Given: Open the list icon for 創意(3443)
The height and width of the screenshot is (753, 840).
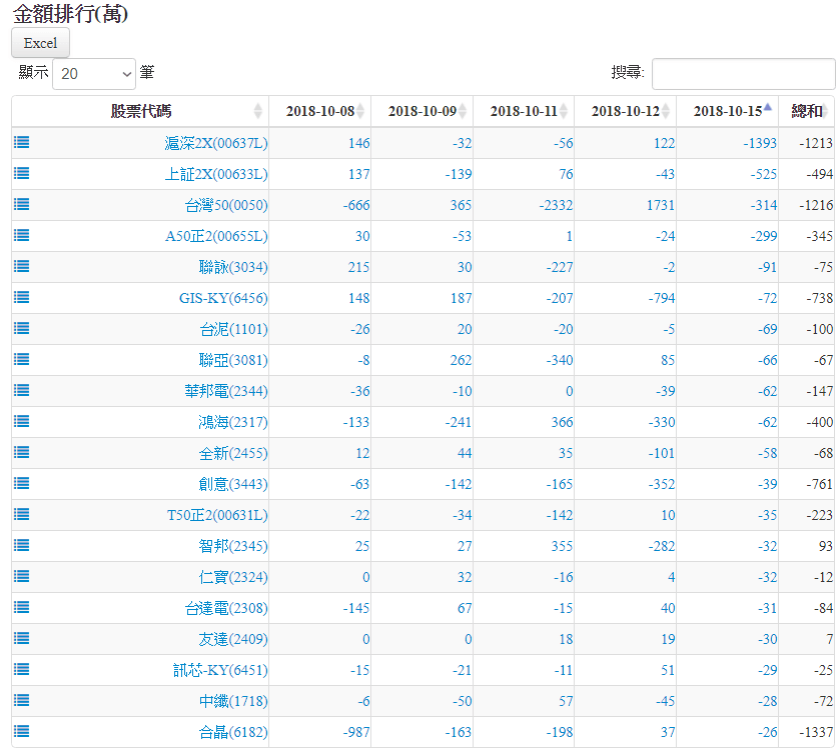Looking at the screenshot, I should 21,484.
